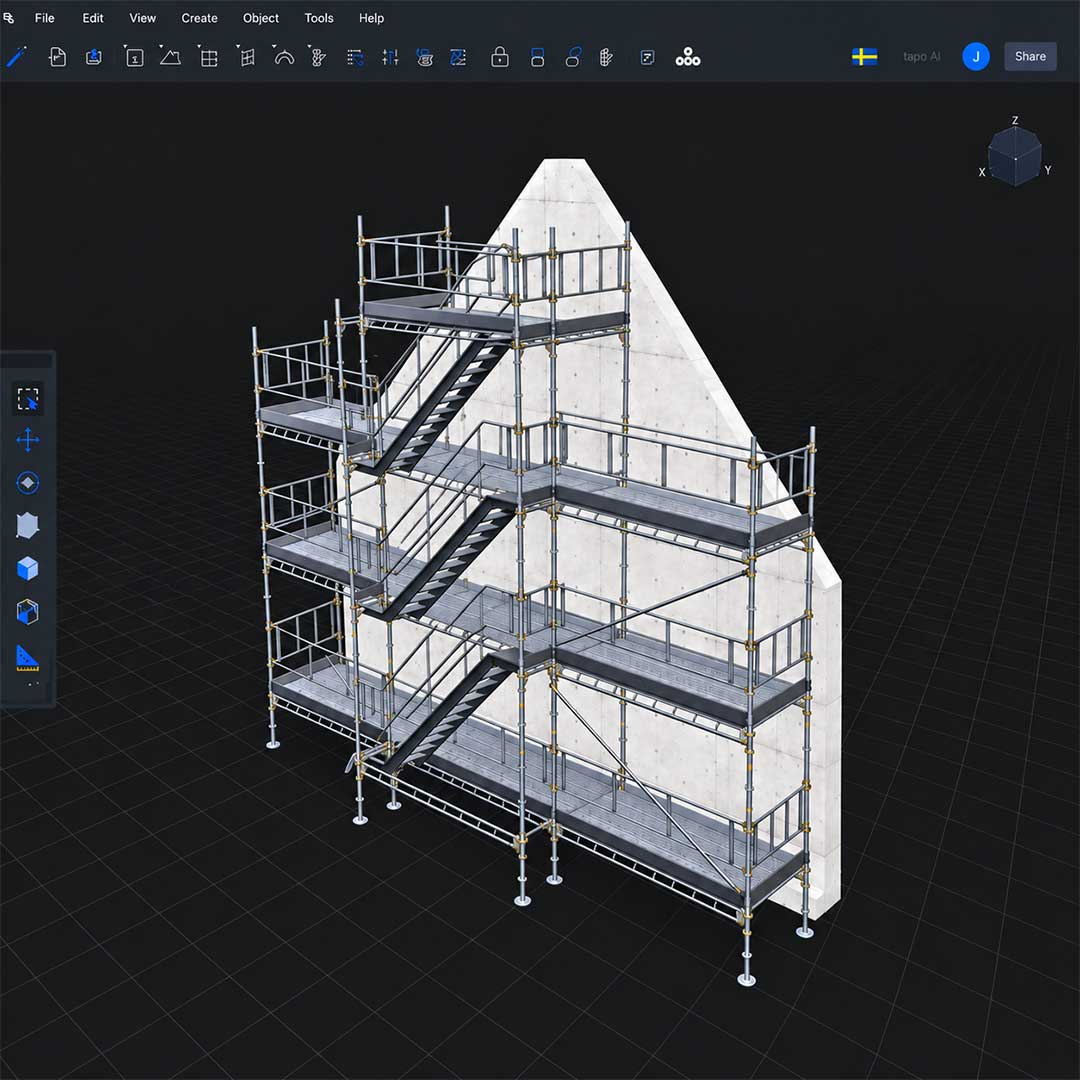The height and width of the screenshot is (1080, 1080).
Task: Open the Create menu
Action: click(200, 18)
